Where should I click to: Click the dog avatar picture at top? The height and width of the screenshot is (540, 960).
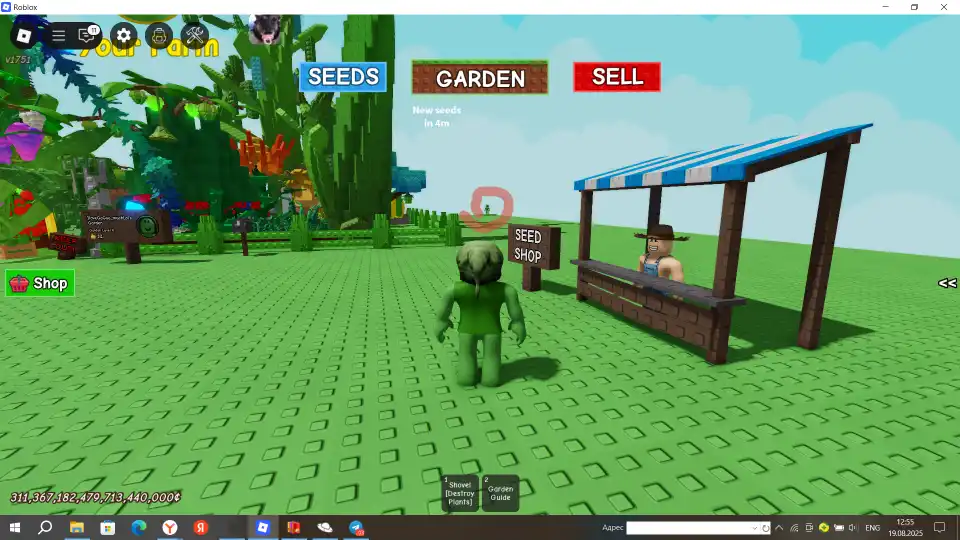tap(265, 29)
